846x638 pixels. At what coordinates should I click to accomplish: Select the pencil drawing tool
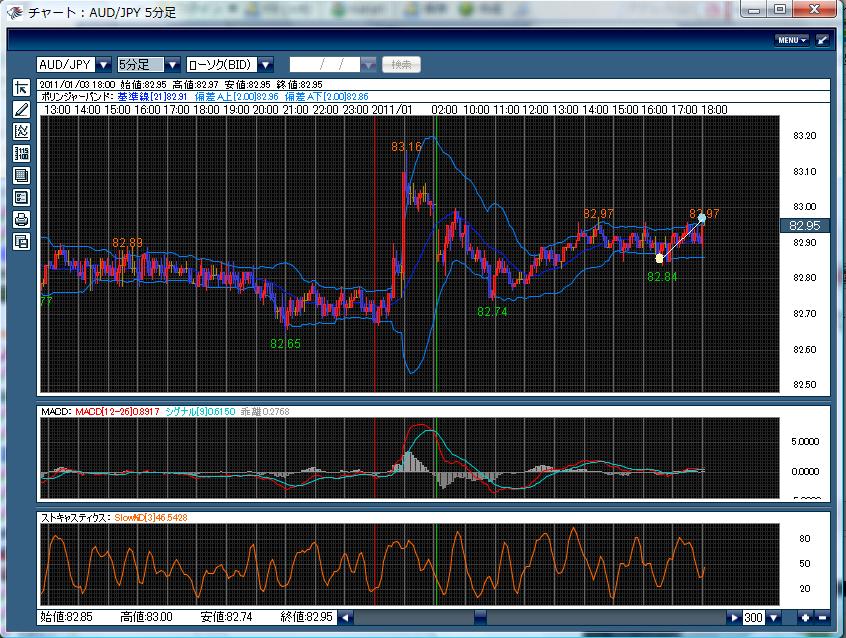point(22,110)
